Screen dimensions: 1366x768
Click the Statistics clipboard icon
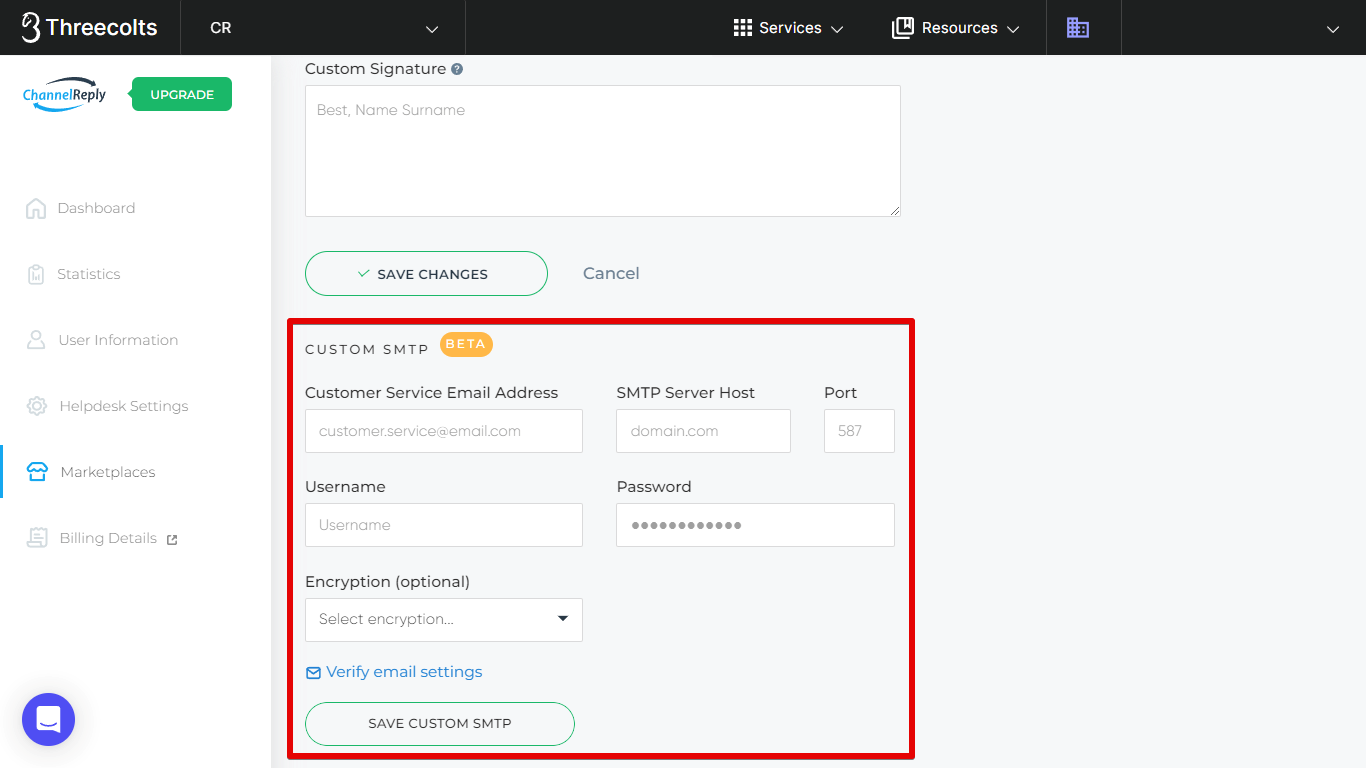click(x=36, y=274)
